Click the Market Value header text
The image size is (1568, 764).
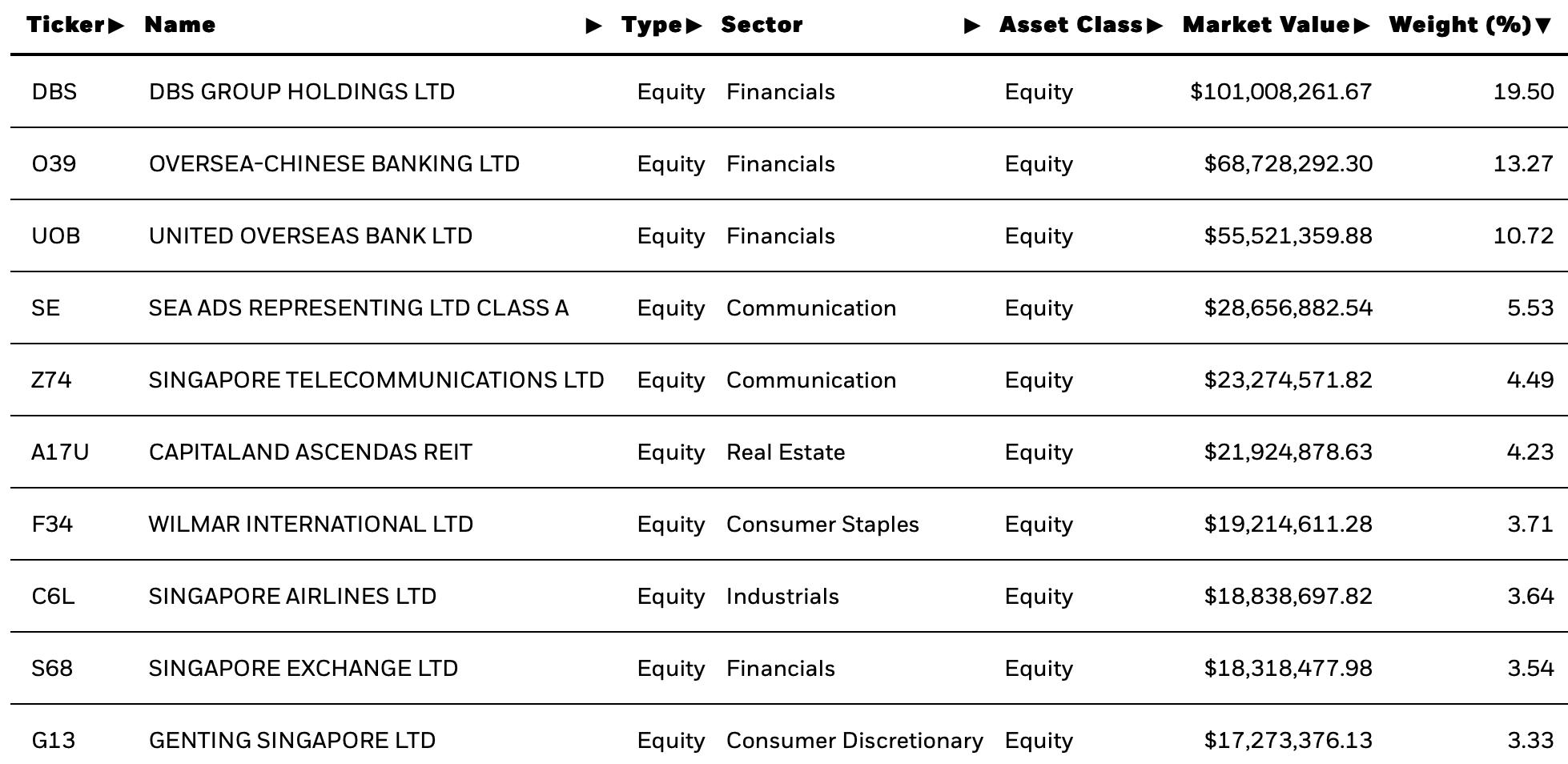coord(1266,25)
